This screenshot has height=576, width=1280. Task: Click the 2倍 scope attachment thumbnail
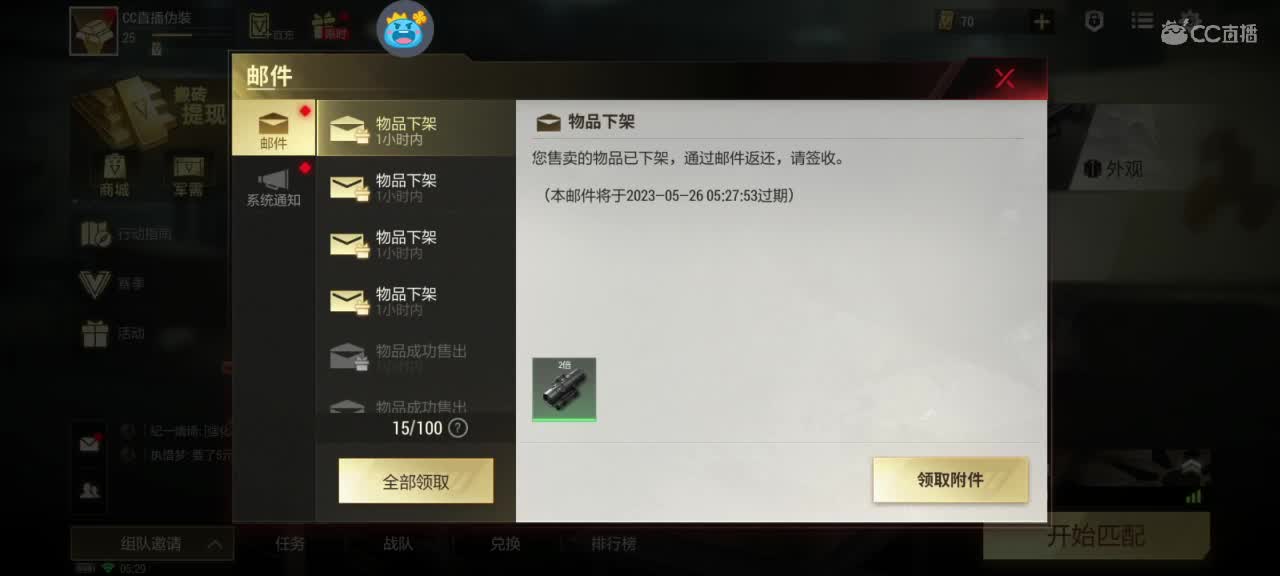[564, 389]
